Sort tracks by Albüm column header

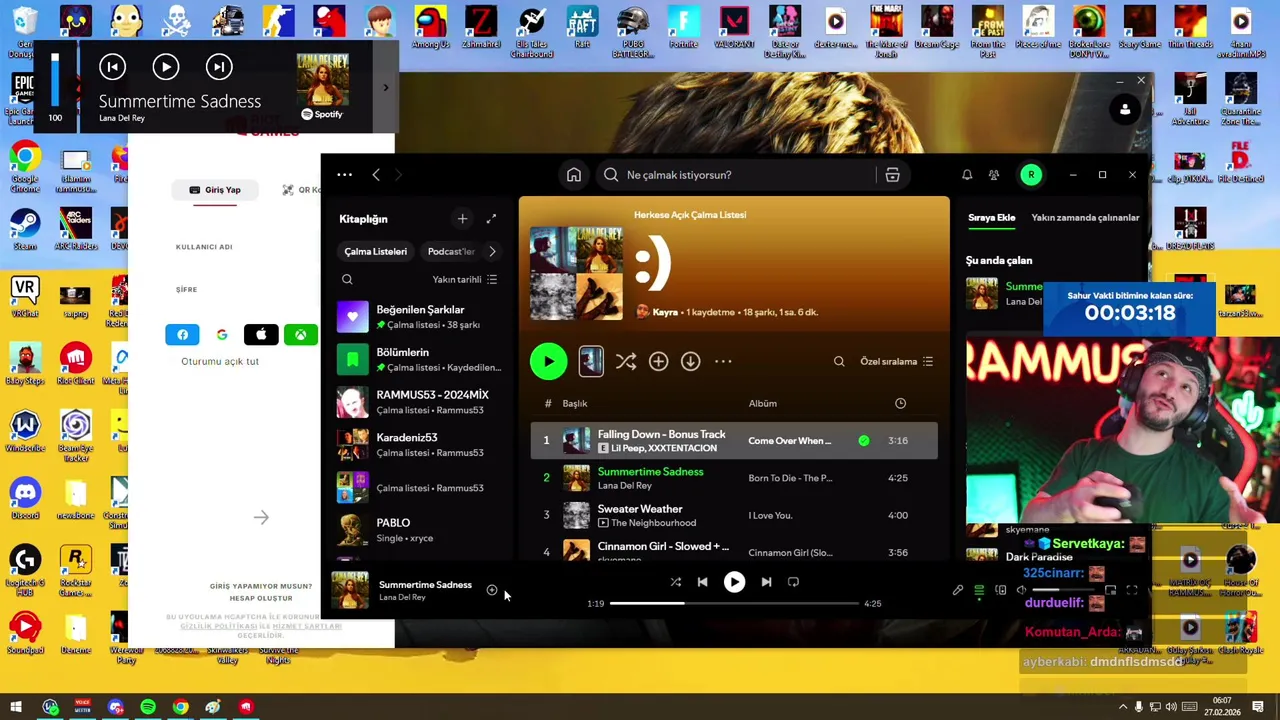coord(763,403)
